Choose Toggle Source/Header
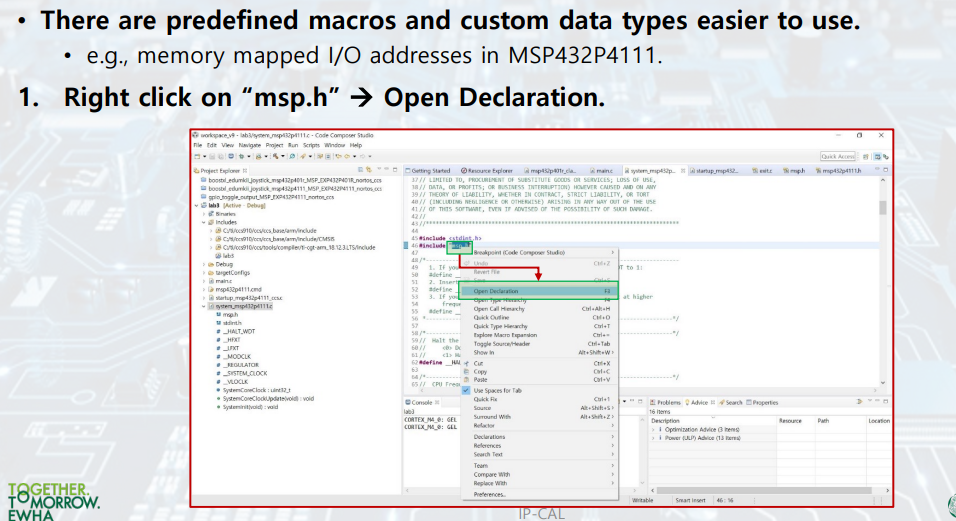The width and height of the screenshot is (956, 521). coord(539,344)
